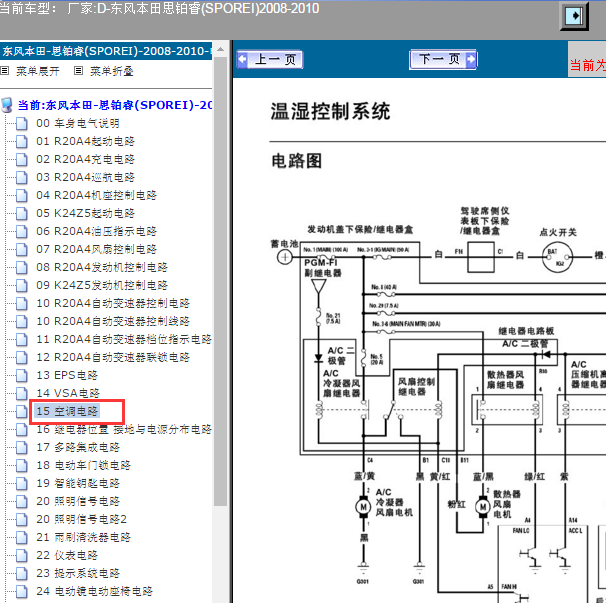The image size is (606, 603).
Task: Open 09 K24Z5发动机控制电路
Action: tap(102, 285)
